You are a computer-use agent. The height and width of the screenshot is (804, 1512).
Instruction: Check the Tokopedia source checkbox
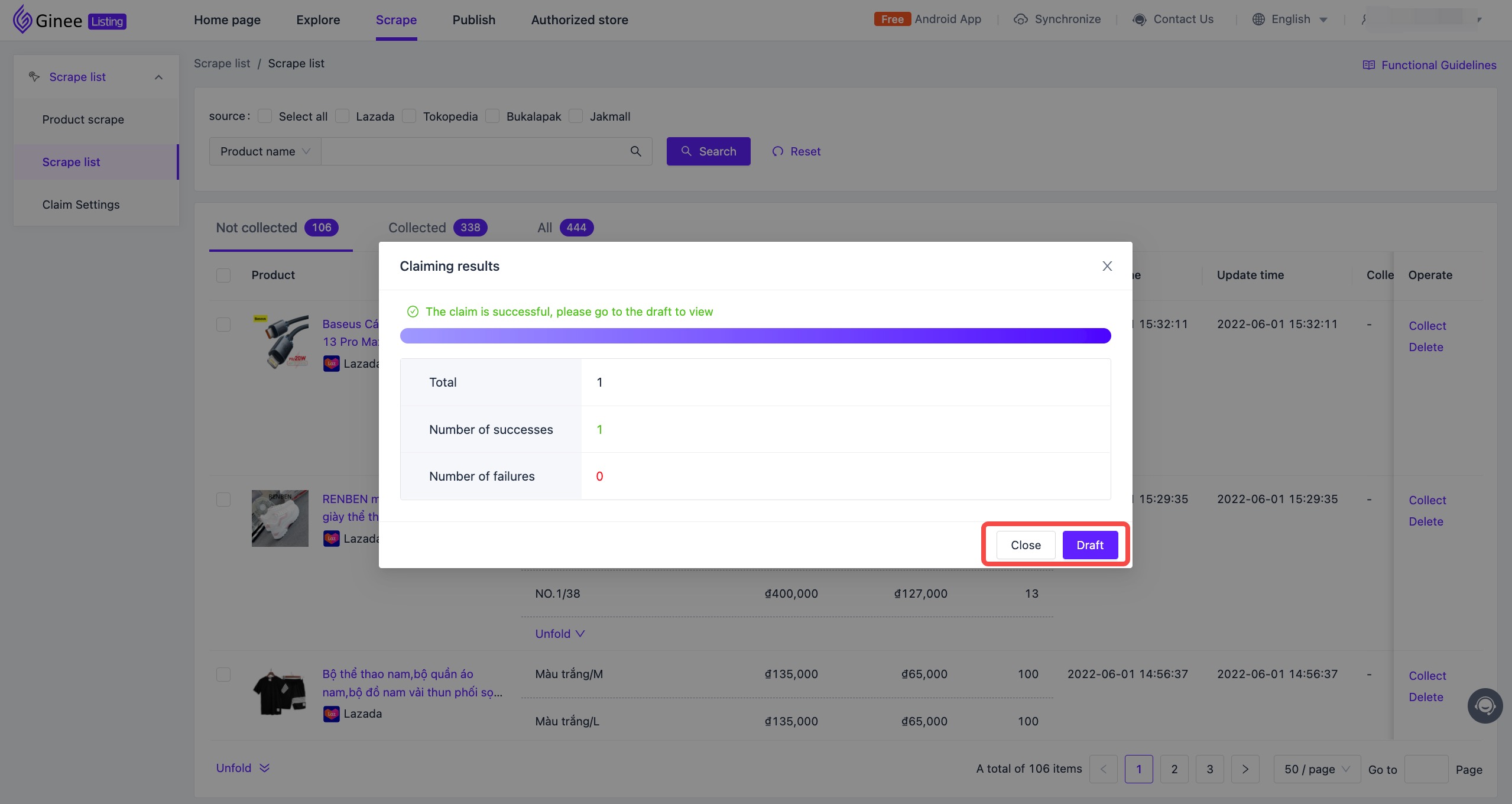coord(409,116)
